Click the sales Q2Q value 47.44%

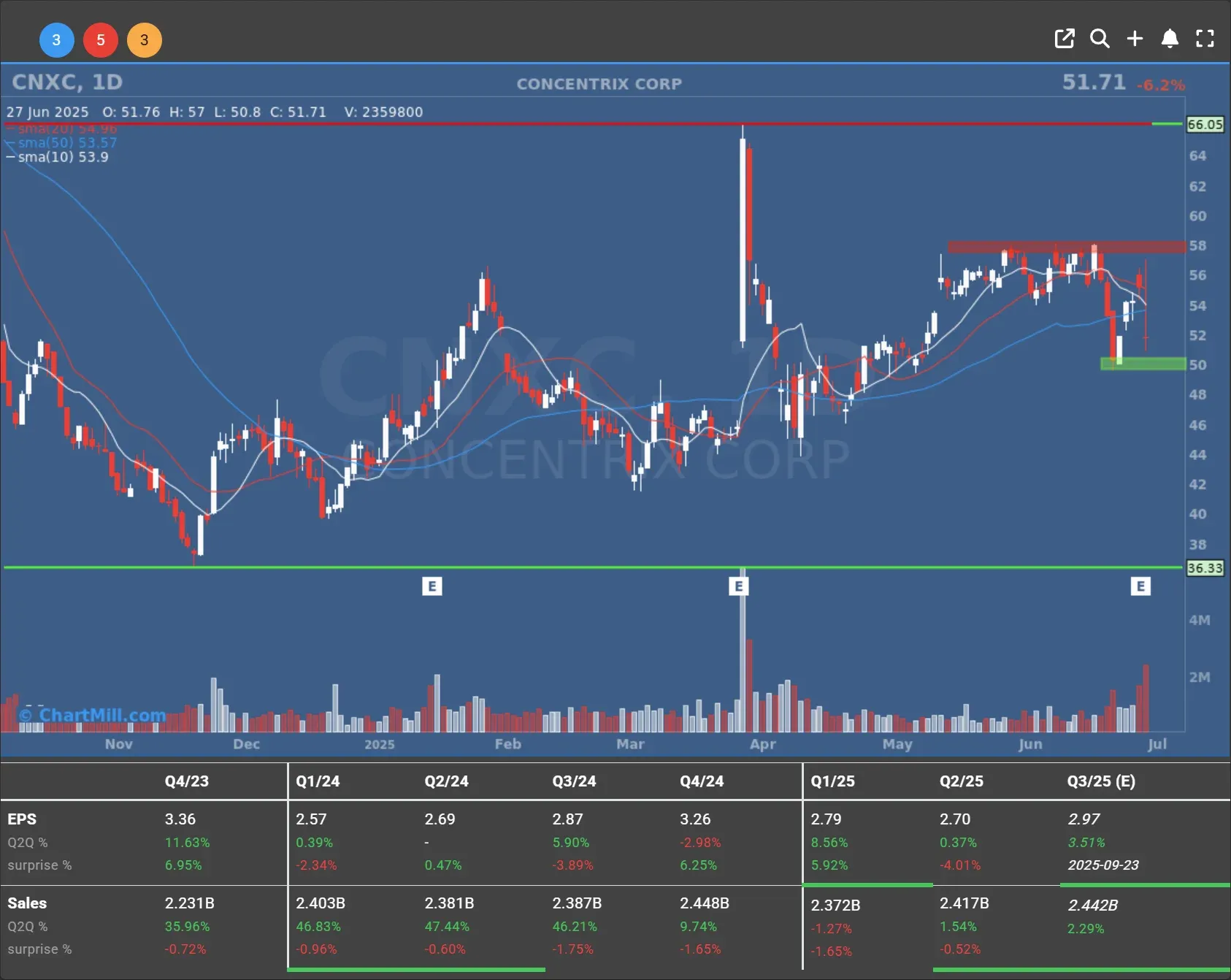(x=447, y=927)
